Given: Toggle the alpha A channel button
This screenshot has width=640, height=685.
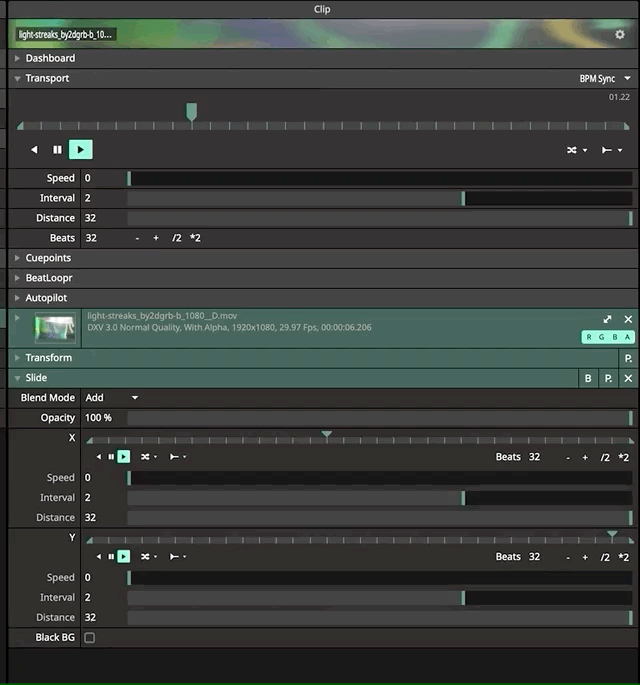Looking at the screenshot, I should (x=628, y=338).
